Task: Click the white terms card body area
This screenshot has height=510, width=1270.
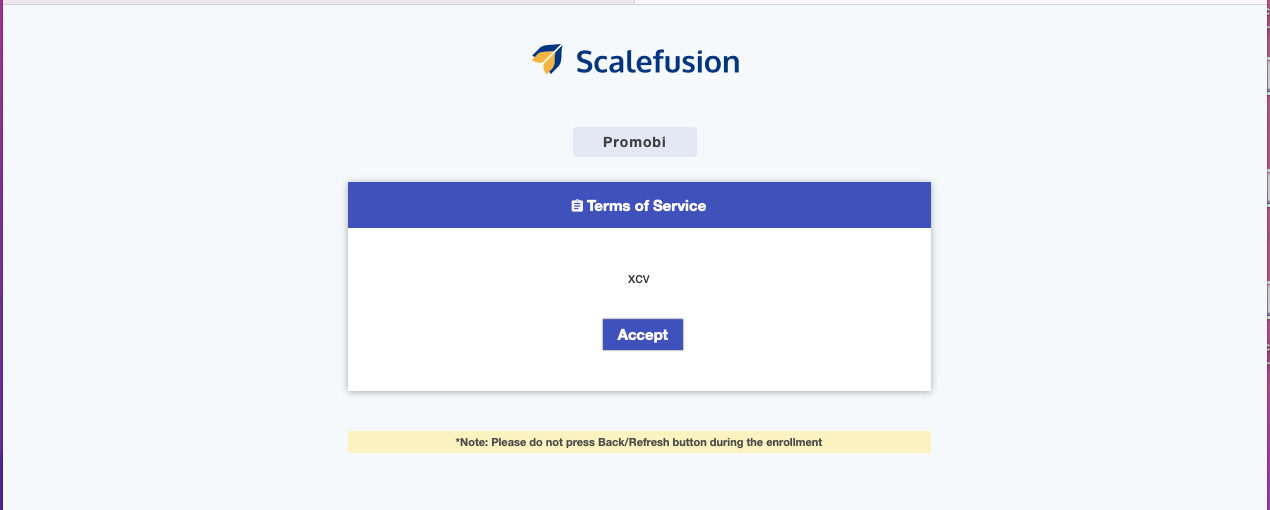Action: (639, 309)
